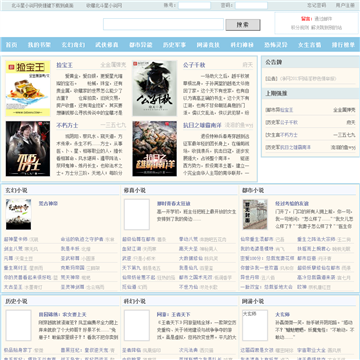View the 排行榜单 rankings tab
This screenshot has width=360, height=360.
point(343,45)
